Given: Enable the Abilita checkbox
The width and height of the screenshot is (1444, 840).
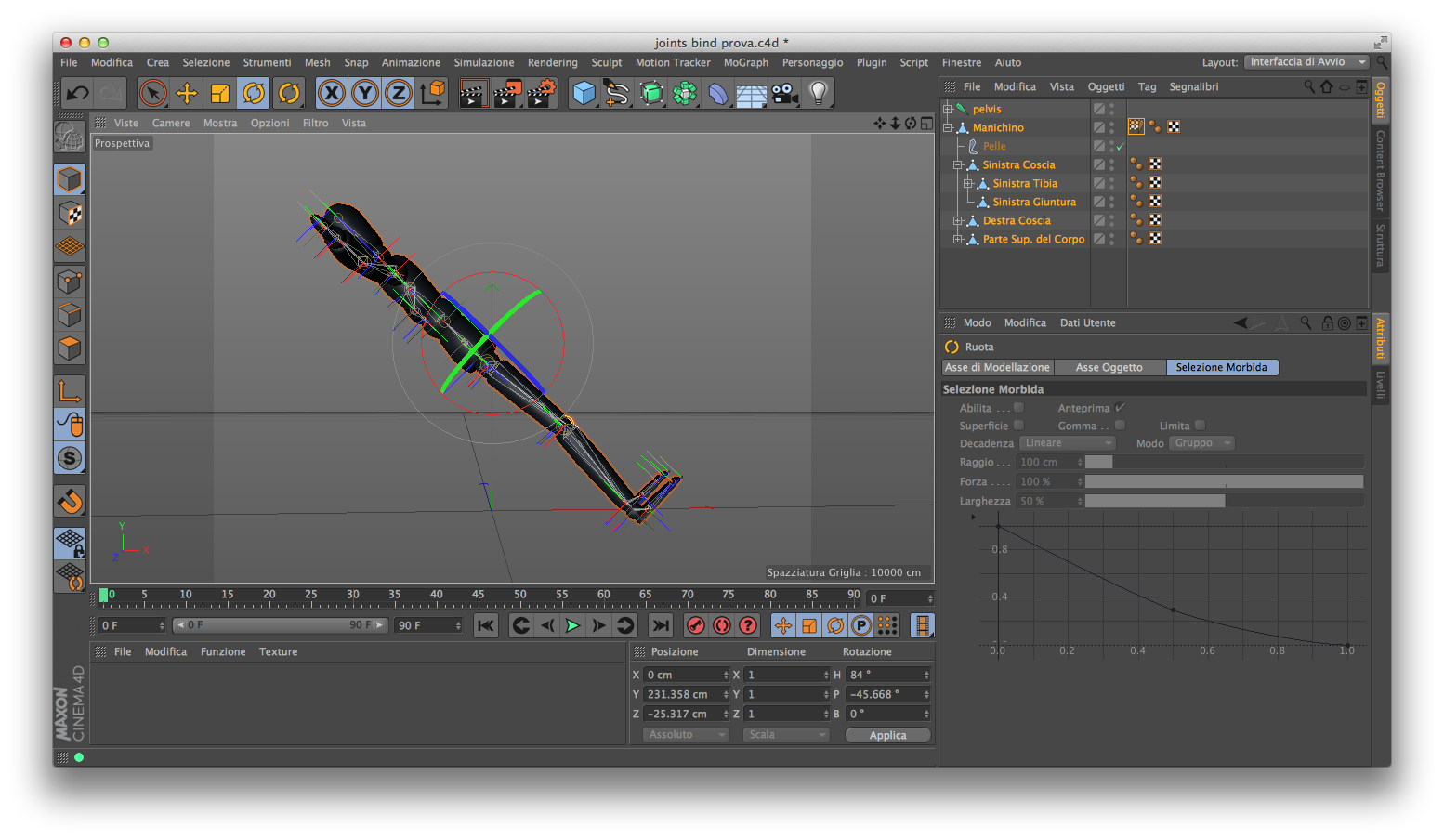Looking at the screenshot, I should click(1018, 408).
